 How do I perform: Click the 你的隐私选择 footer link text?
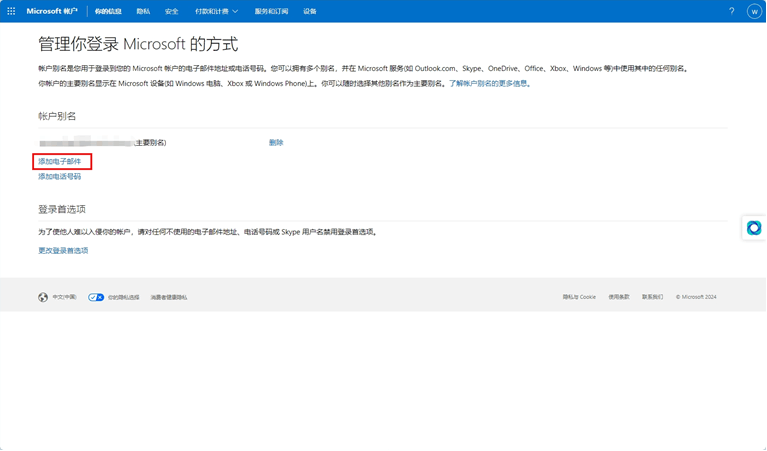click(x=124, y=297)
